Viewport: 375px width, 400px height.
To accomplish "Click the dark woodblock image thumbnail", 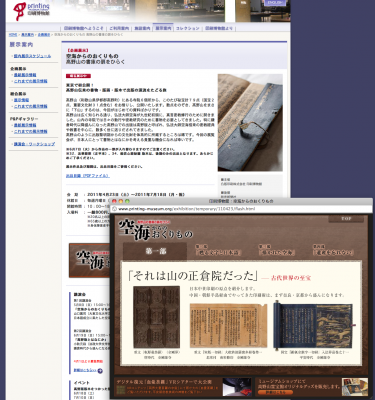I will [x=156, y=317].
